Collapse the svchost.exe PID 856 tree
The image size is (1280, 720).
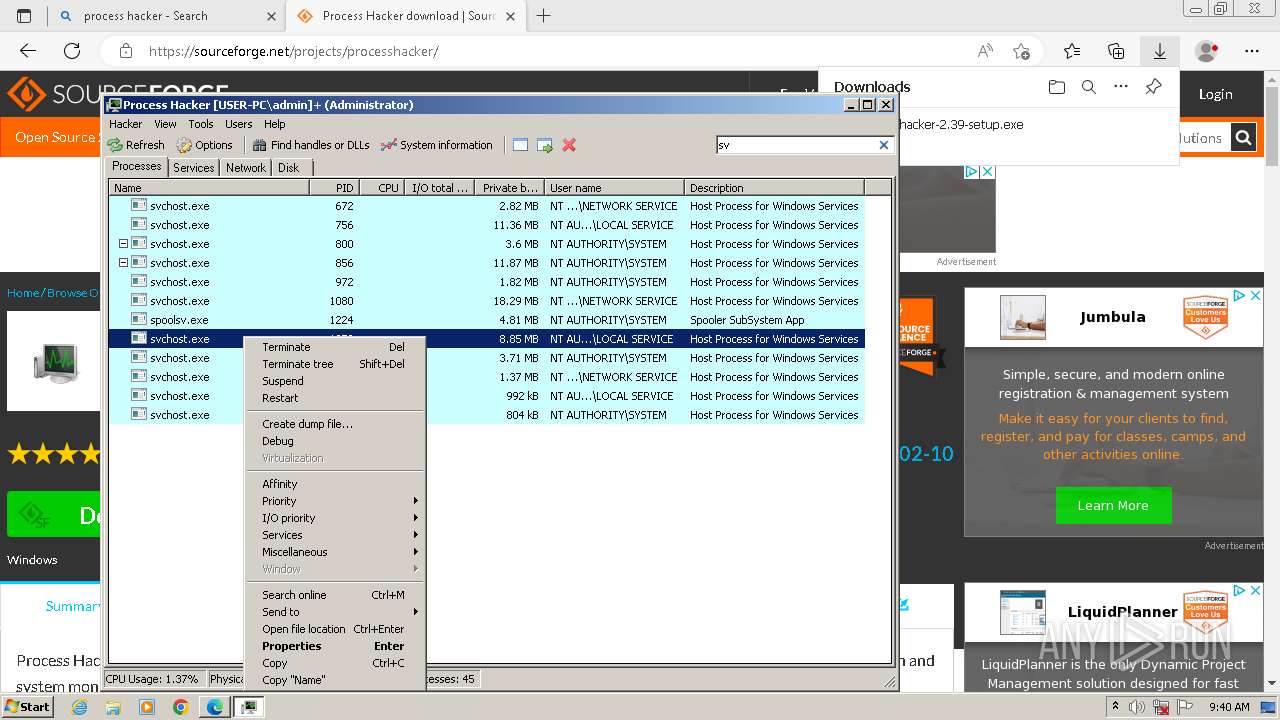(x=123, y=263)
